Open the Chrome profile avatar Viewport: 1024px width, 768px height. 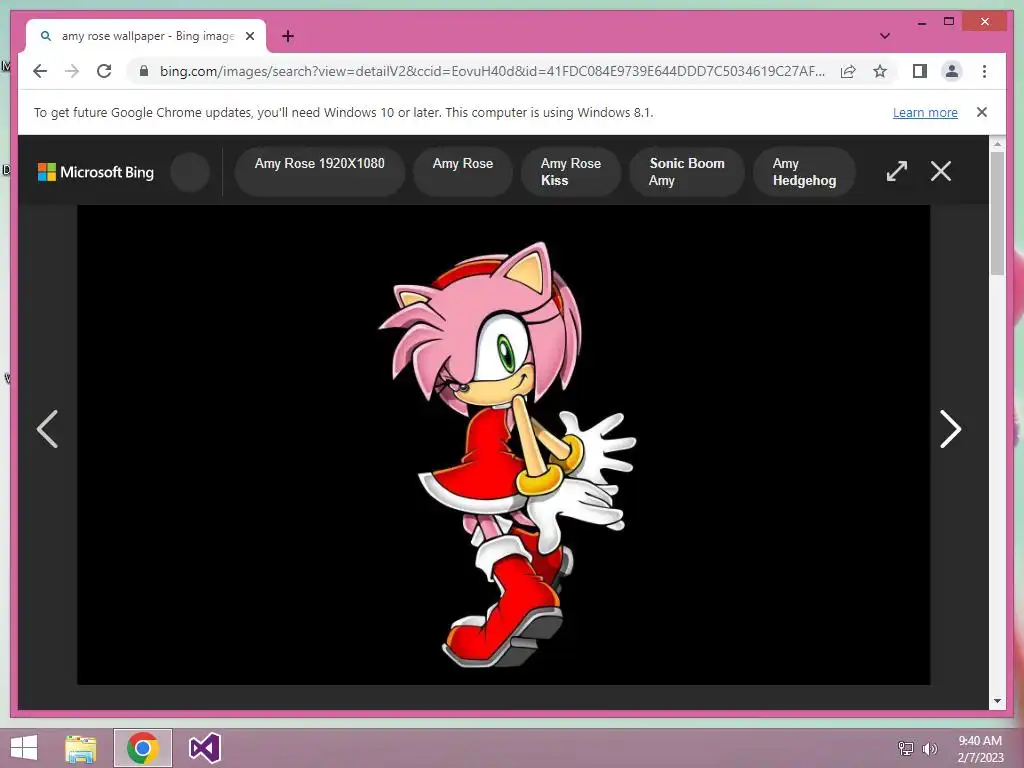[x=952, y=71]
